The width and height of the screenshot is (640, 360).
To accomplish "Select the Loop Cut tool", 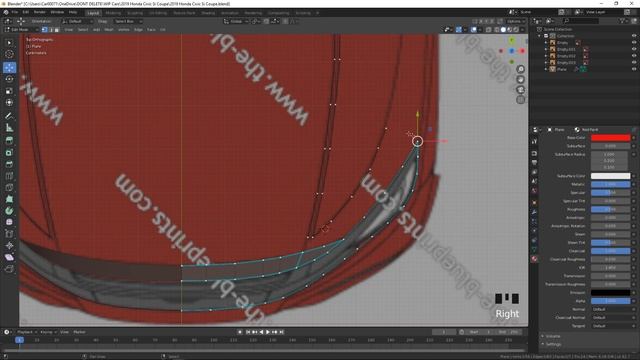I will pos(9,176).
